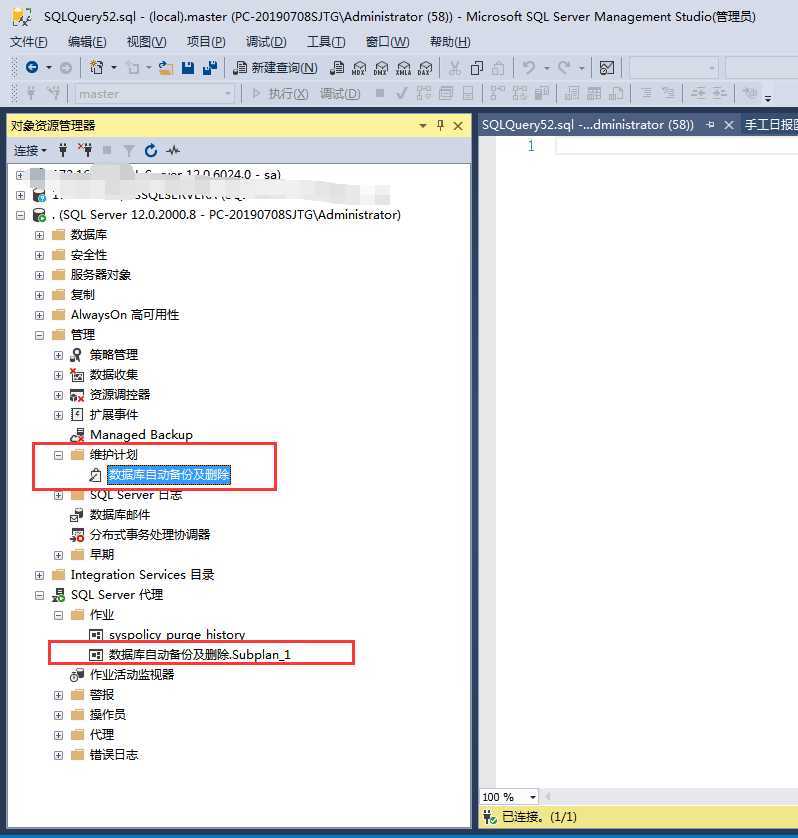Collapse the 管理 folder node
Screen dimensions: 798x838
coord(40,335)
